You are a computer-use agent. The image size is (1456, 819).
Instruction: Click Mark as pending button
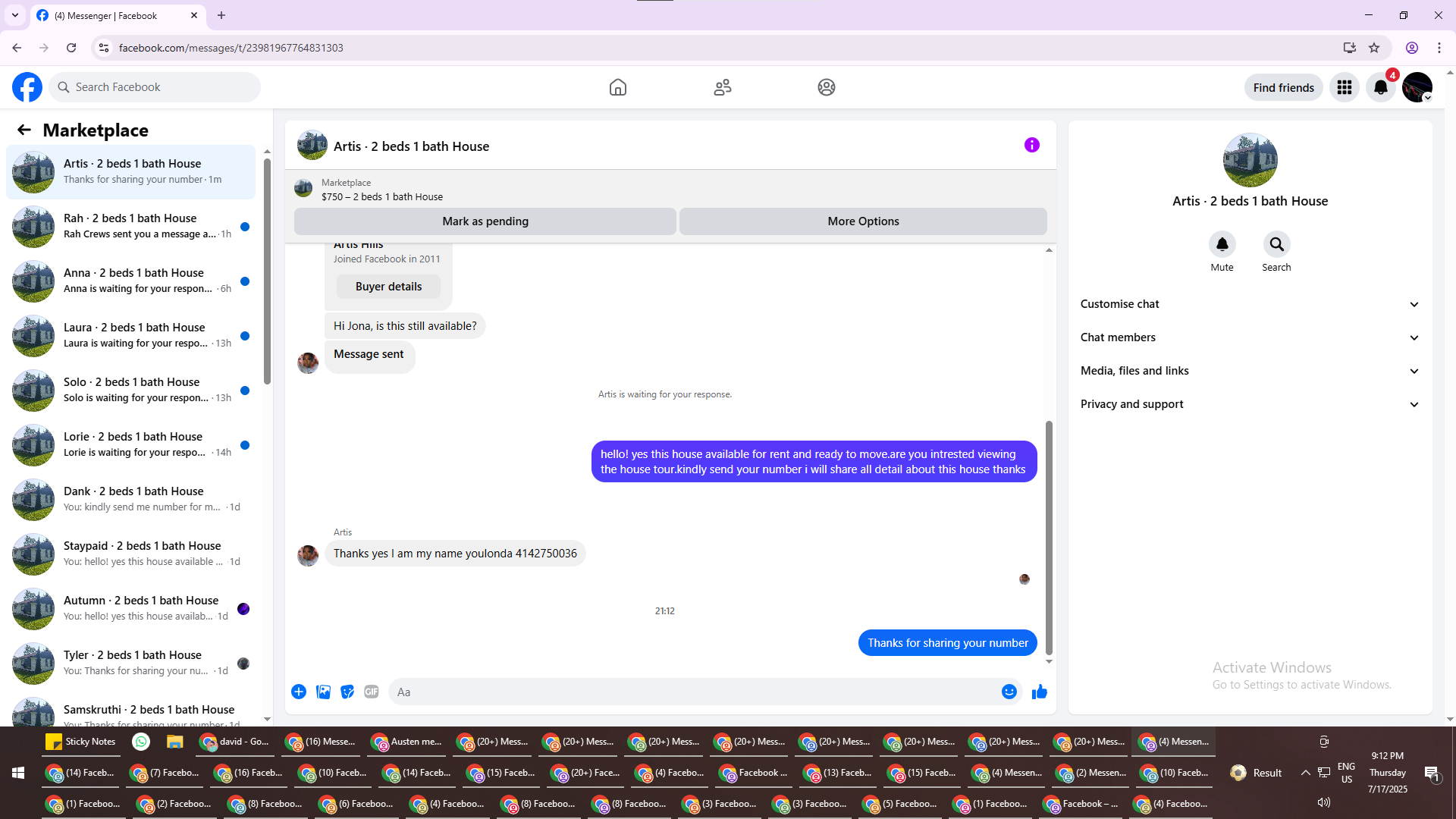tap(485, 221)
